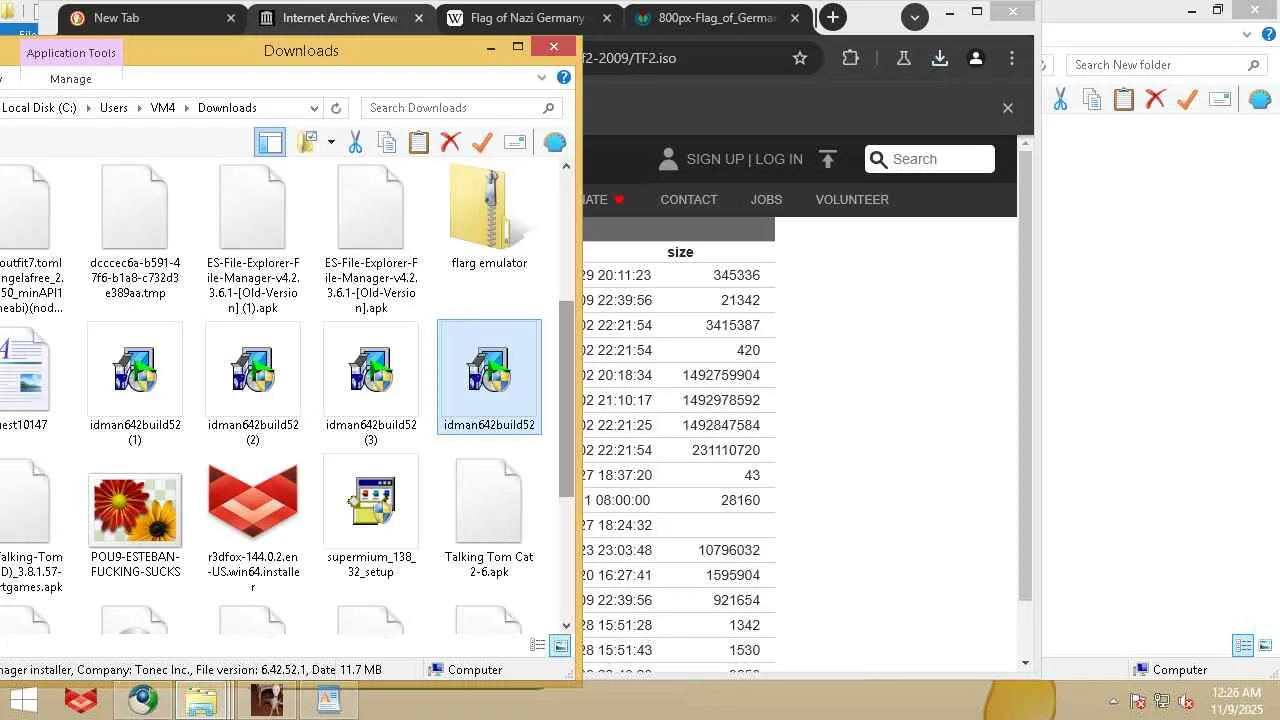Delete selected file with red X in Downloads
This screenshot has height=720, width=1280.
451,142
